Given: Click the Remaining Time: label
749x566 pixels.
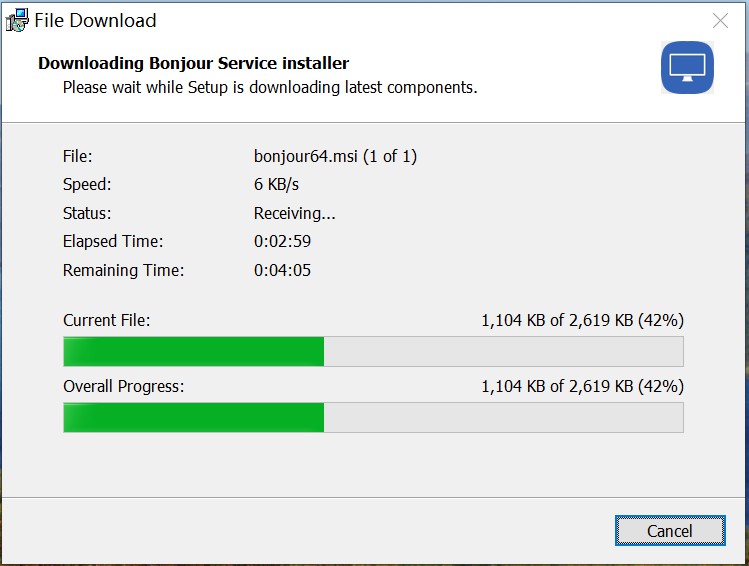Looking at the screenshot, I should point(123,270).
